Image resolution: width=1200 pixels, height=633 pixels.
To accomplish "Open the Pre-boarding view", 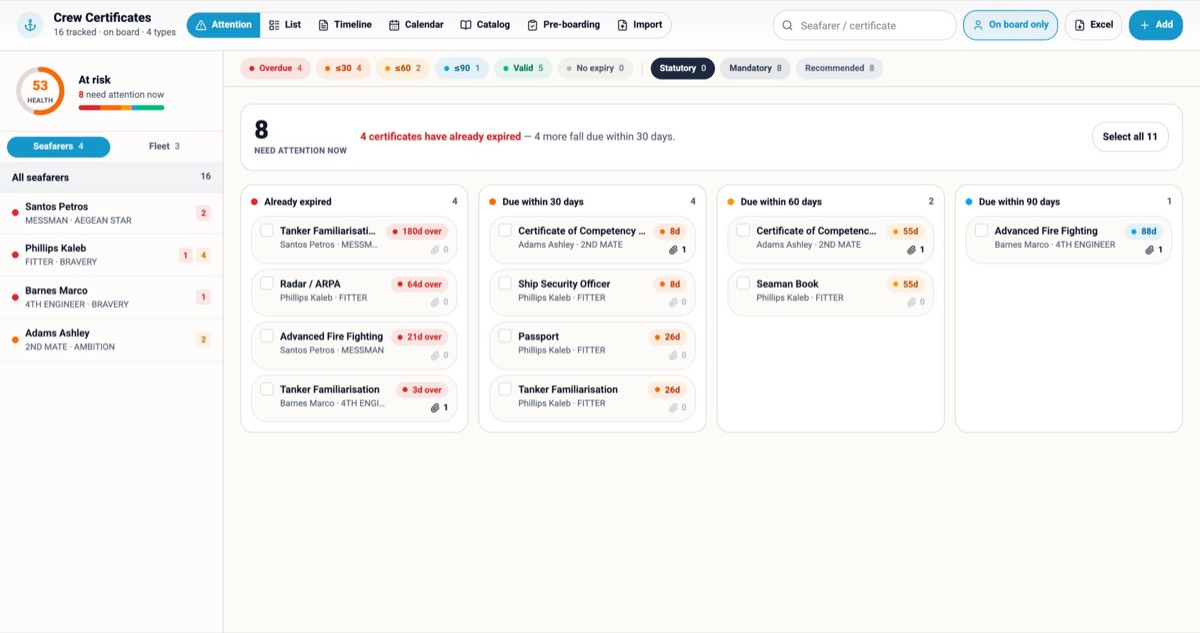I will (x=564, y=25).
